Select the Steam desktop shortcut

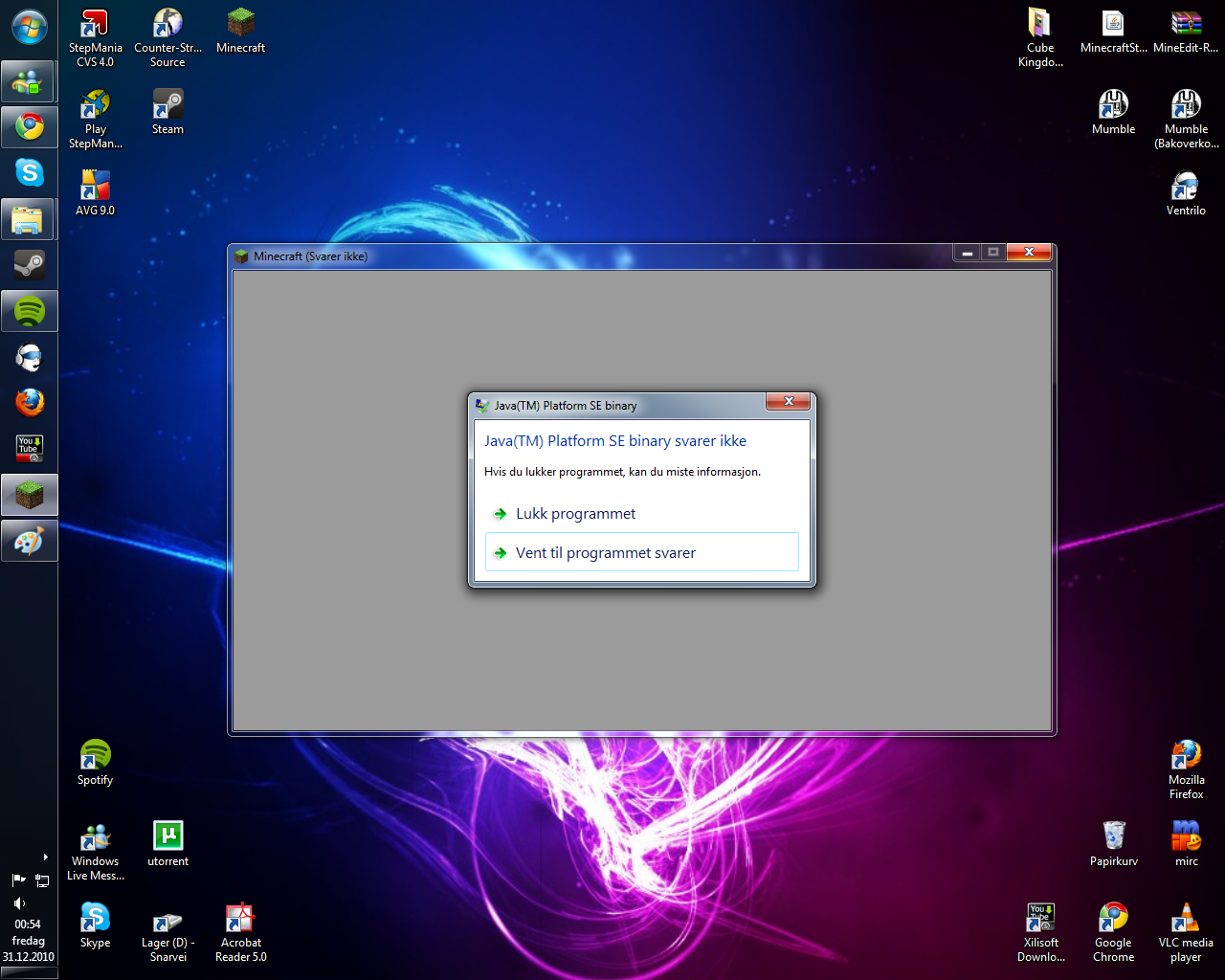point(167,112)
